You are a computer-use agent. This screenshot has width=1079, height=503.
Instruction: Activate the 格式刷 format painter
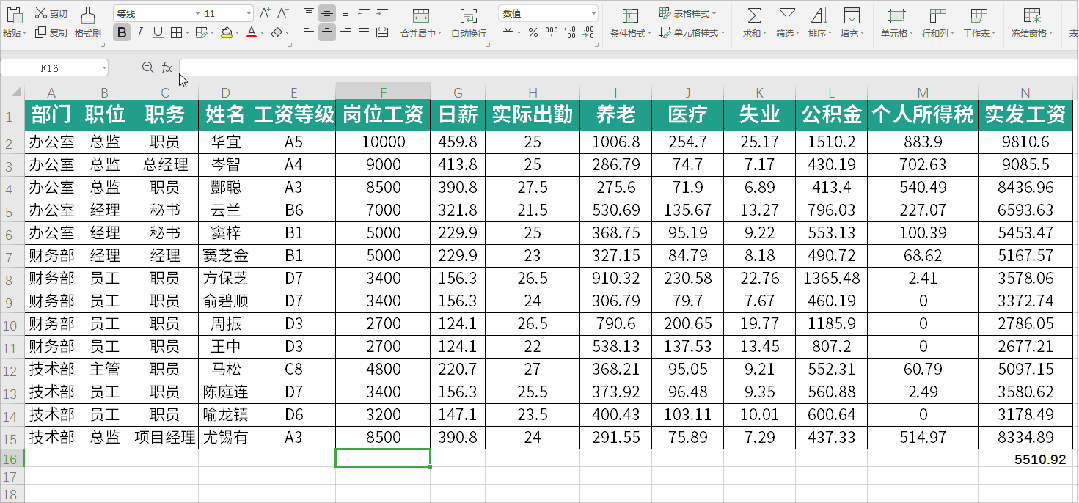tap(87, 21)
